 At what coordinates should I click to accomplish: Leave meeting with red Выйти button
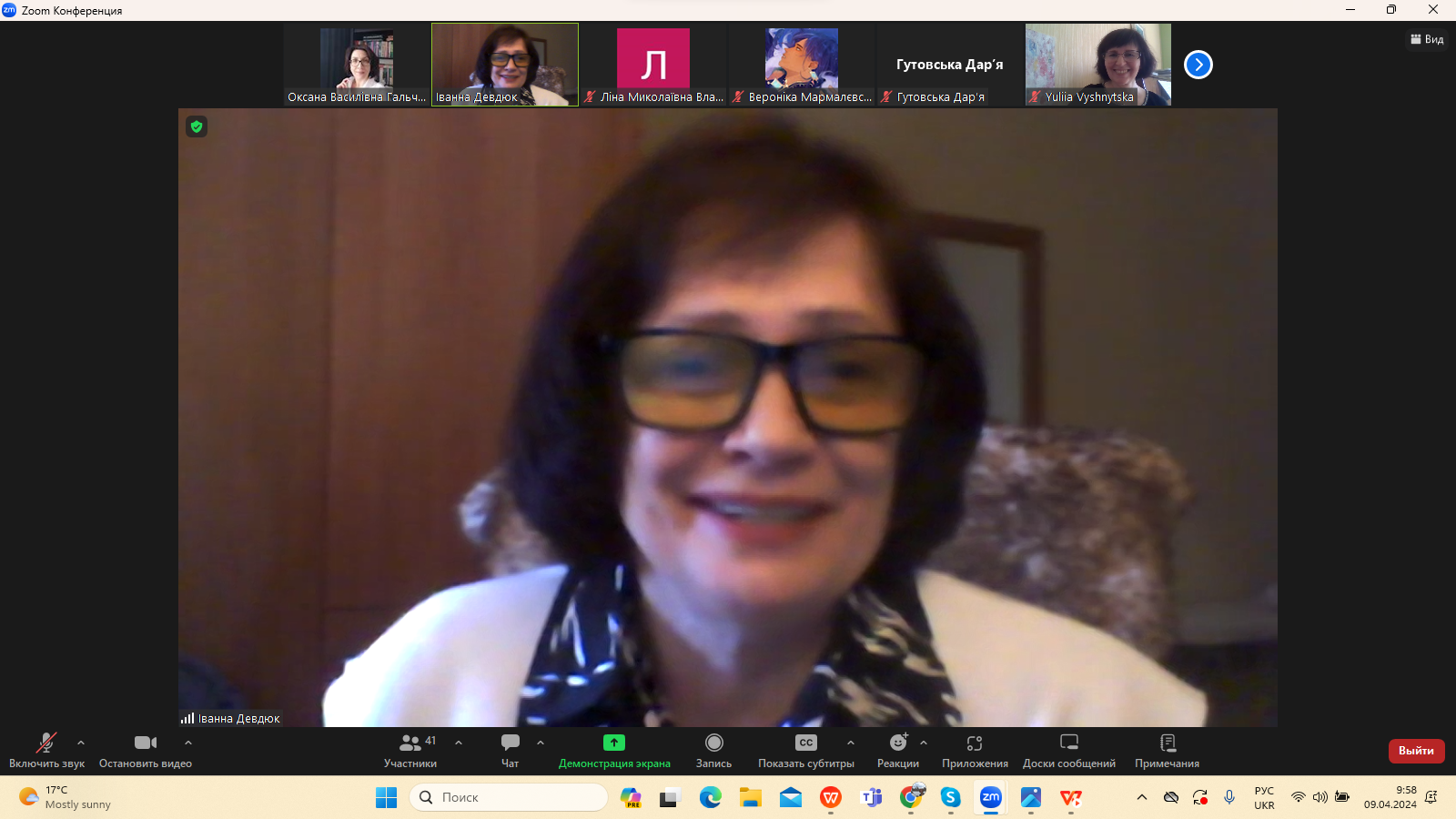(x=1416, y=751)
